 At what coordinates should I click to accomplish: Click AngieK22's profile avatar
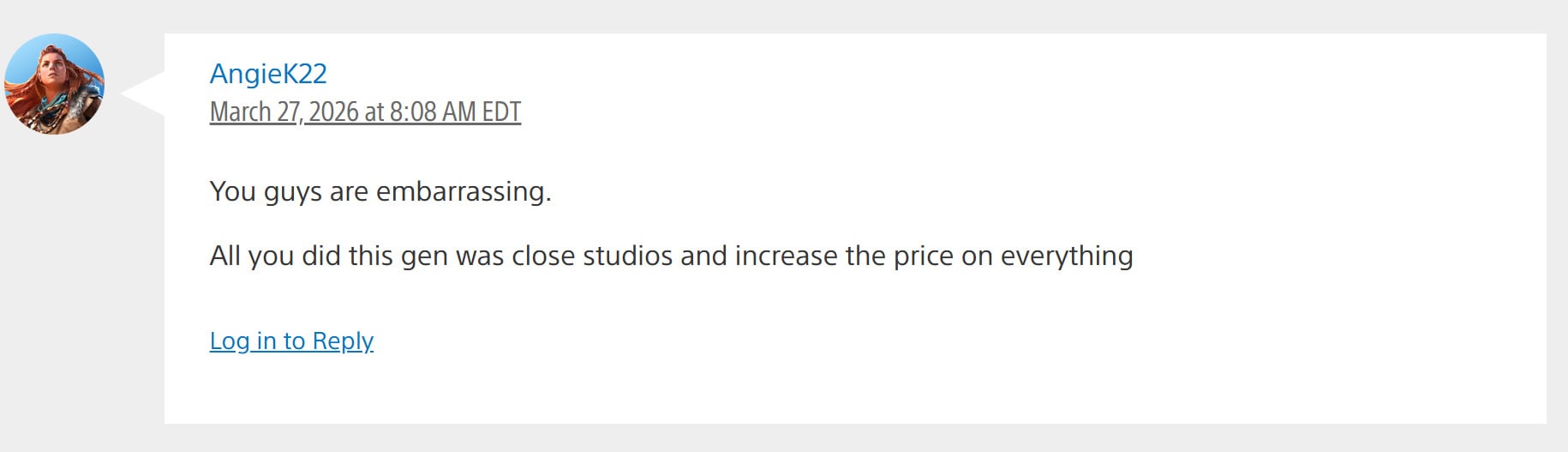point(54,83)
